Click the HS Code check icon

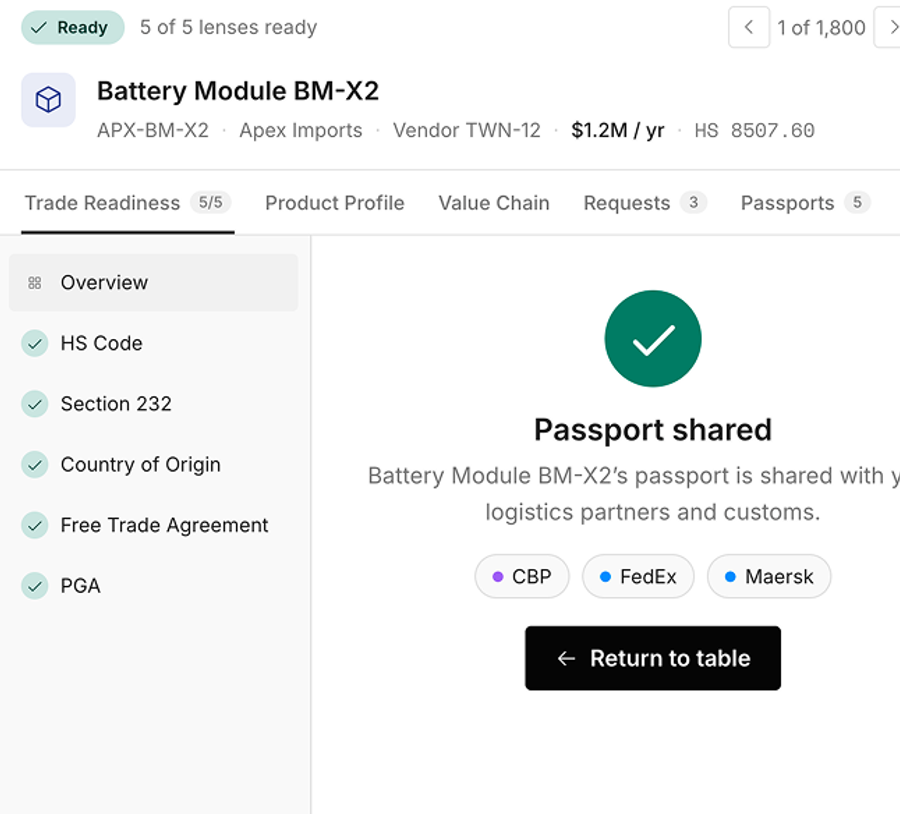[x=34, y=343]
